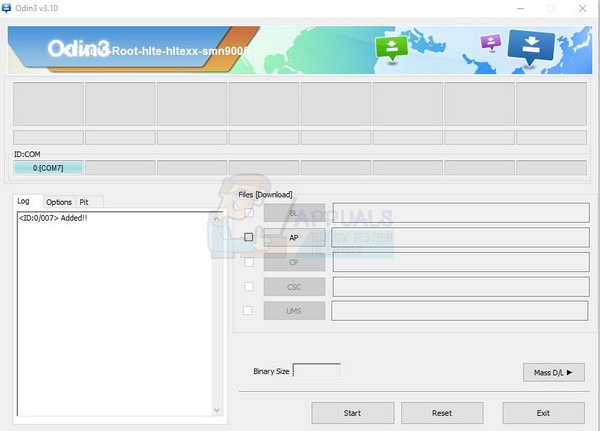
Task: Close the Odin3 window
Action: (x=582, y=8)
